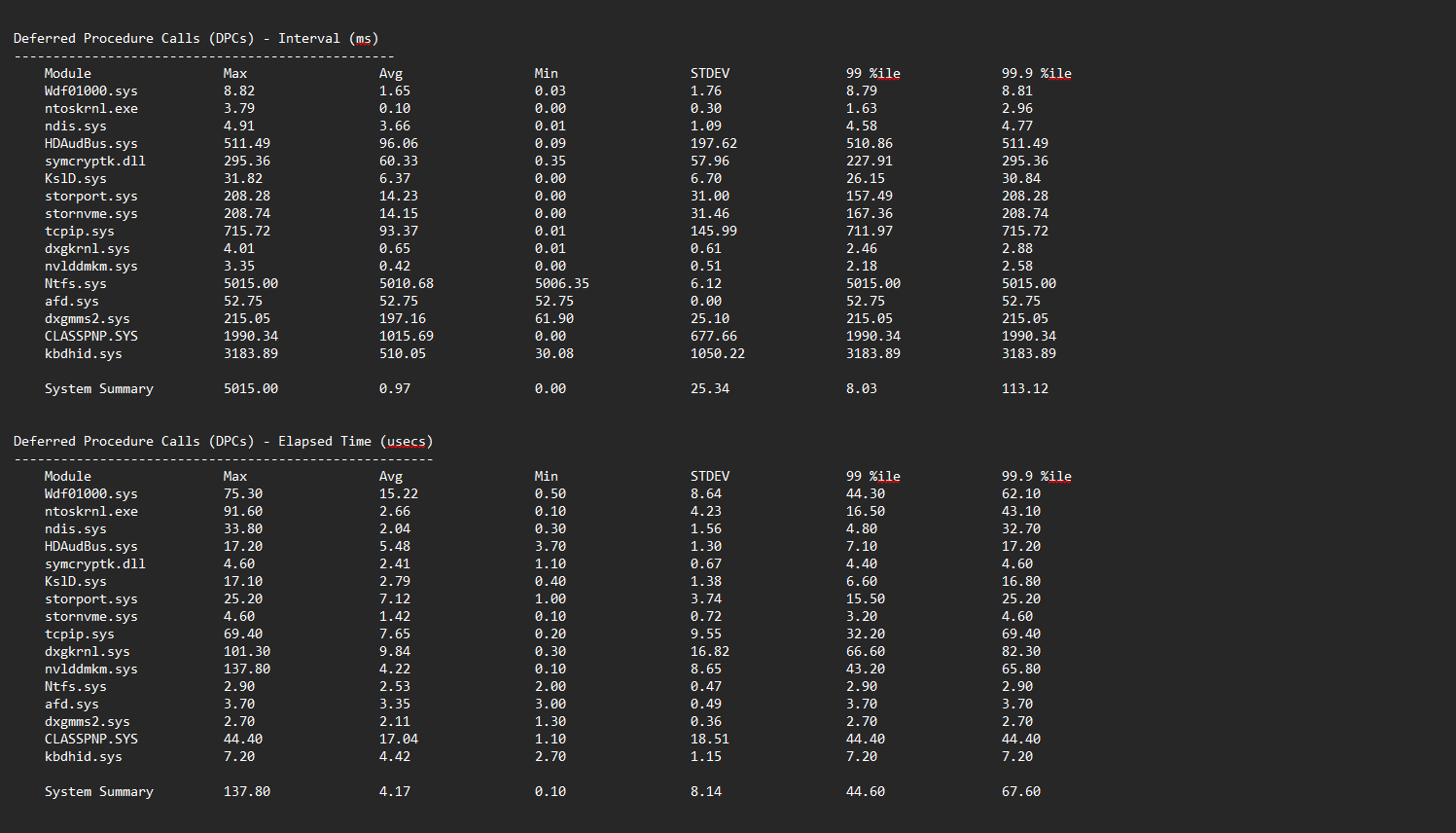Click '99.9 %ile' header in Elapsed Time table
The image size is (1456, 833).
click(1036, 477)
